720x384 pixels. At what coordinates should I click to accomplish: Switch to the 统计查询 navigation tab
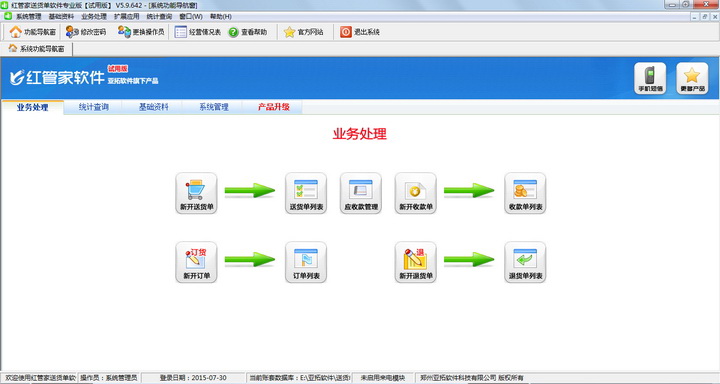point(93,107)
